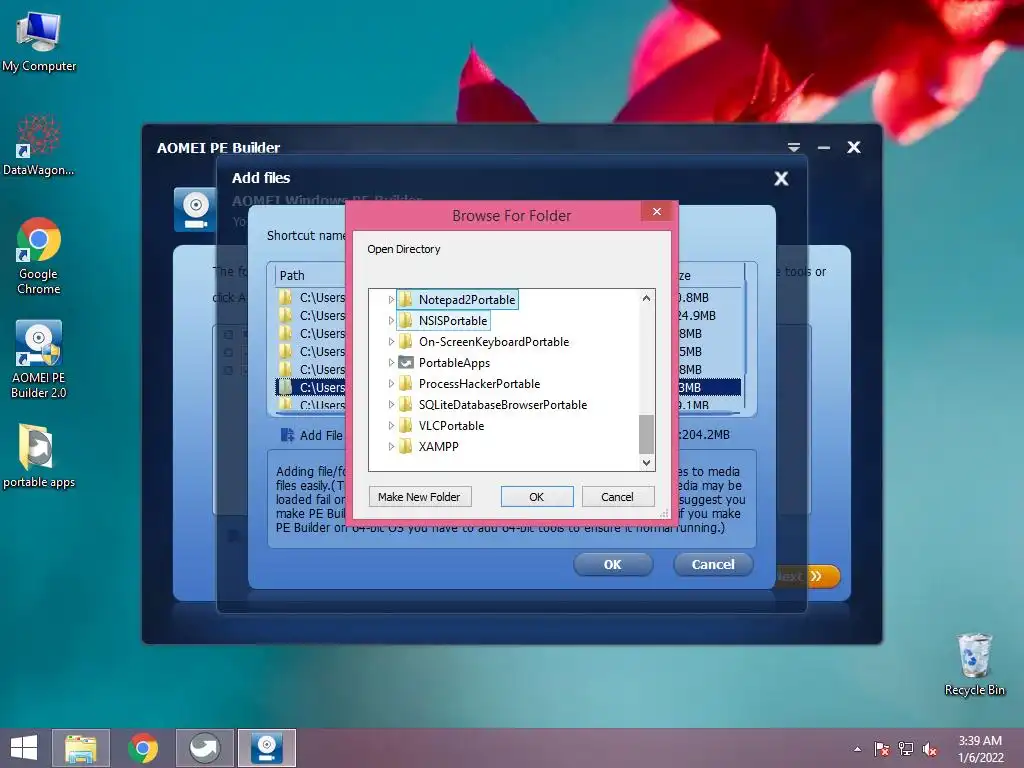The width and height of the screenshot is (1024, 768).
Task: Expand the ProcessHackerPortable tree node
Action: pos(391,383)
